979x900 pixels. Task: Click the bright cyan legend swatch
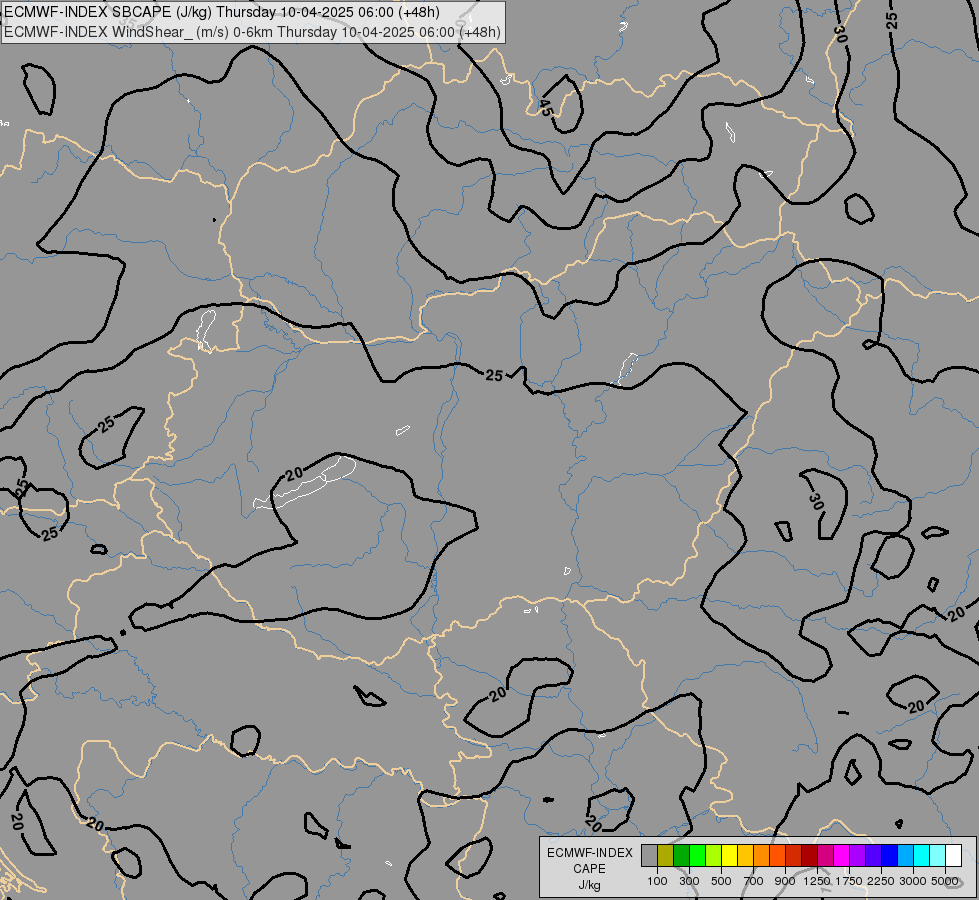(923, 855)
